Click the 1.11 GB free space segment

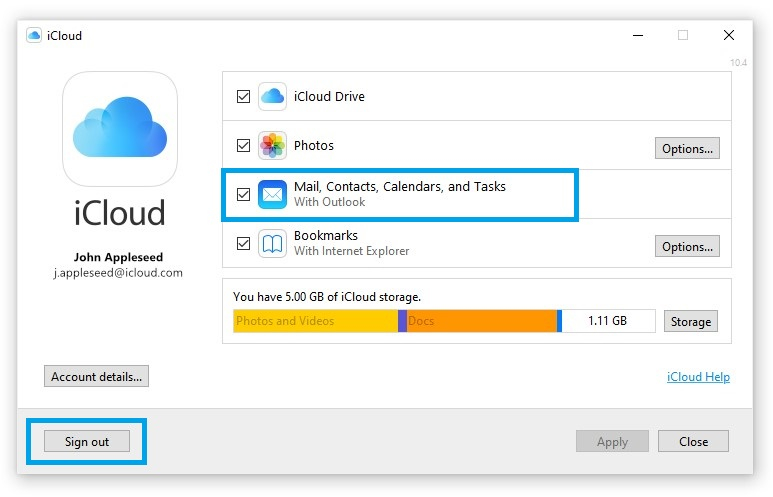(x=608, y=321)
